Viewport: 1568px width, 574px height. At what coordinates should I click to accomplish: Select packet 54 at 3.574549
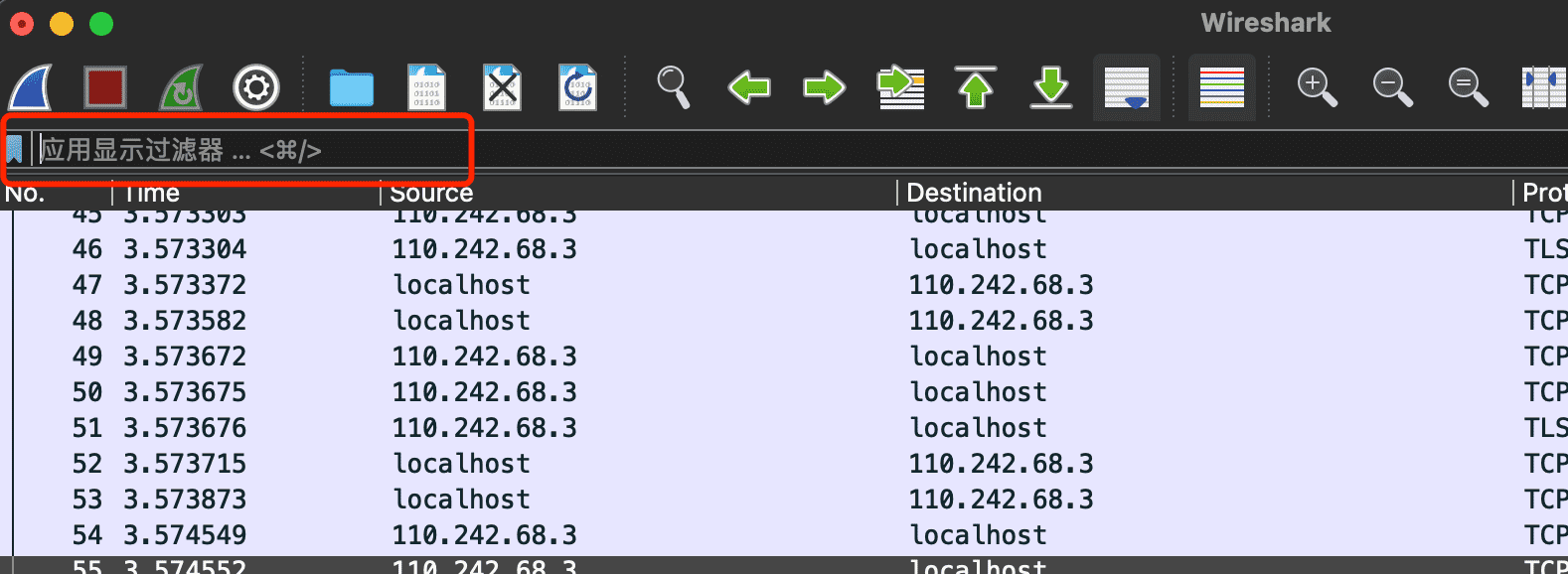784,535
